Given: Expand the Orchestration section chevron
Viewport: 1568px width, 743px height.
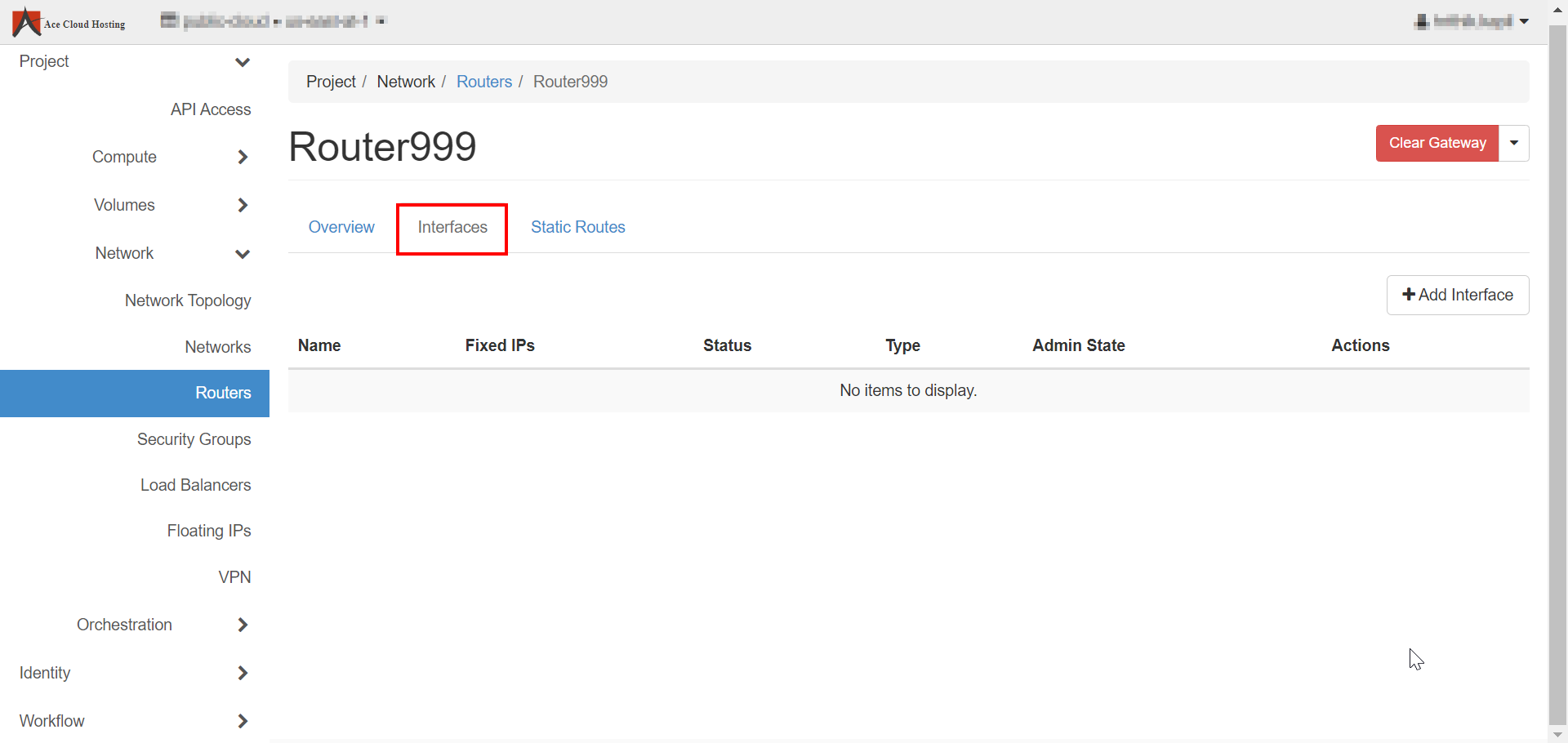Looking at the screenshot, I should pos(242,625).
